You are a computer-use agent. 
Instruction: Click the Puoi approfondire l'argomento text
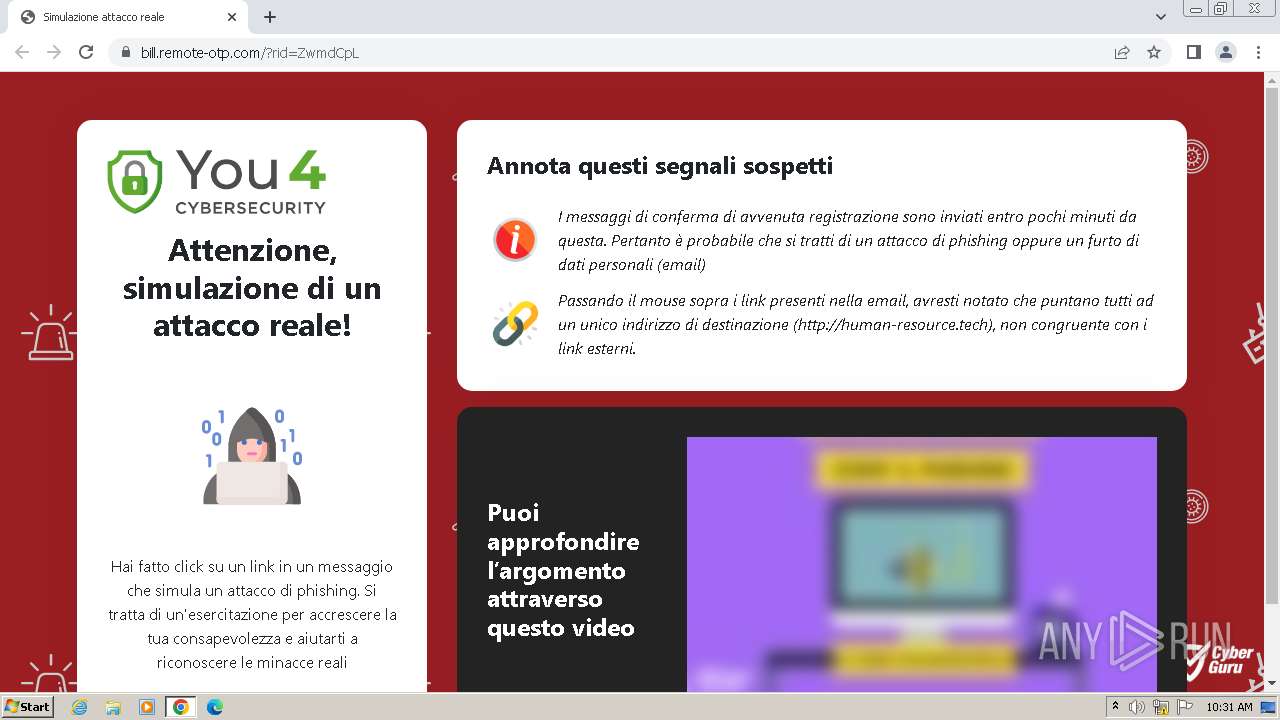(x=563, y=570)
